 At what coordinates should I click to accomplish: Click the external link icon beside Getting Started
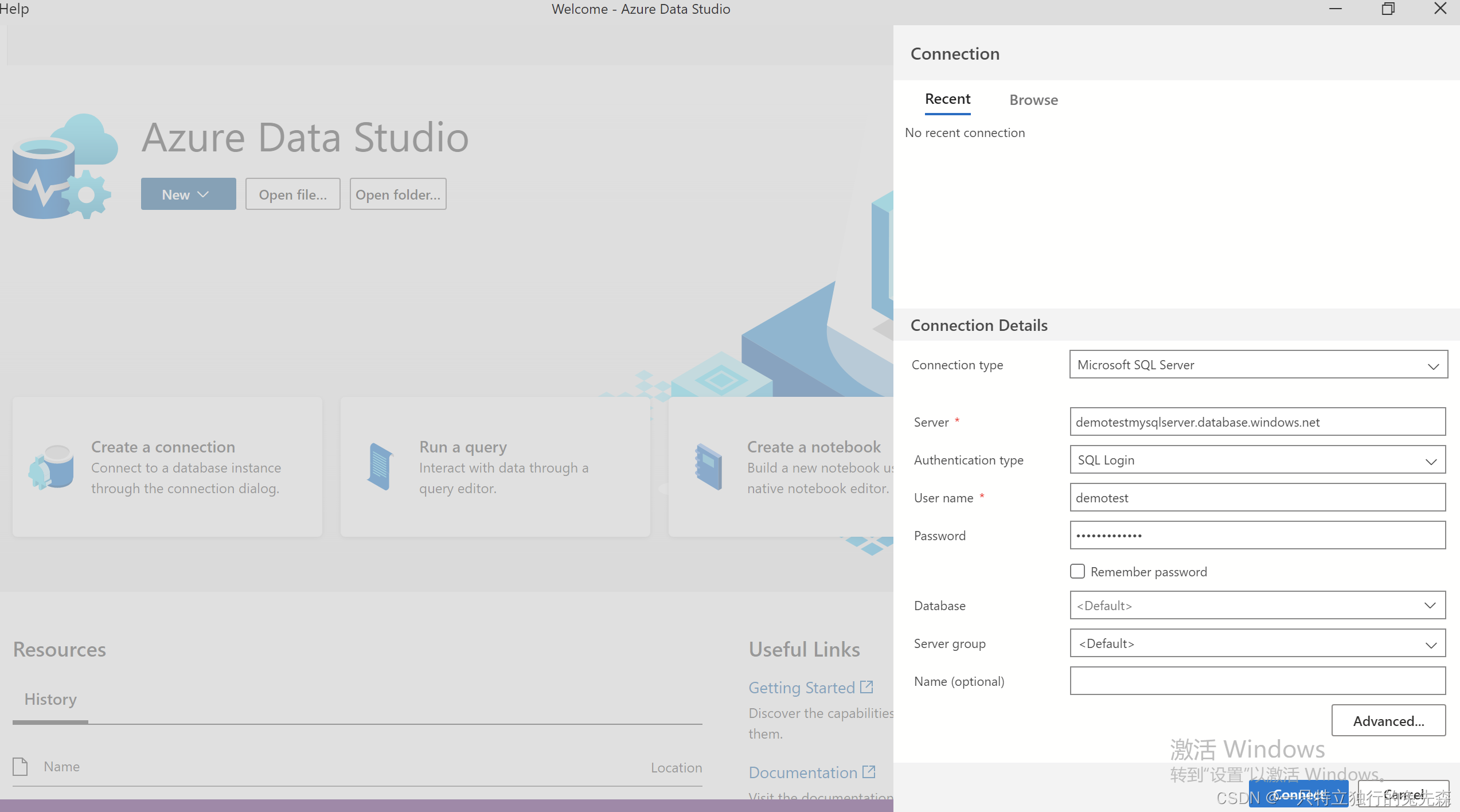[x=866, y=686]
